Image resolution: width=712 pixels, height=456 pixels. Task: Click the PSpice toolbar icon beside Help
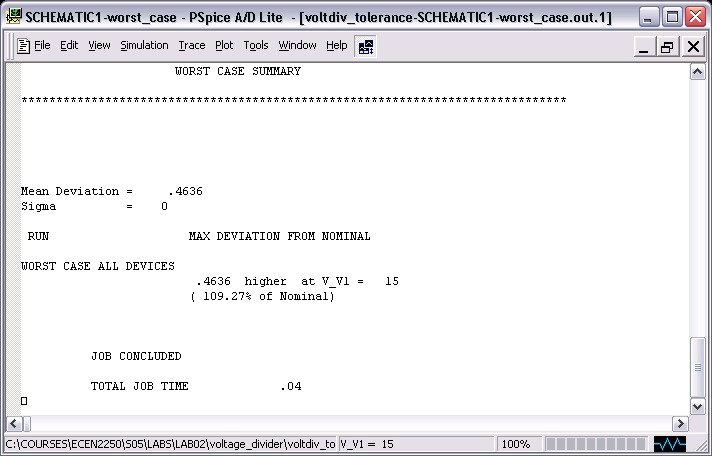point(366,46)
